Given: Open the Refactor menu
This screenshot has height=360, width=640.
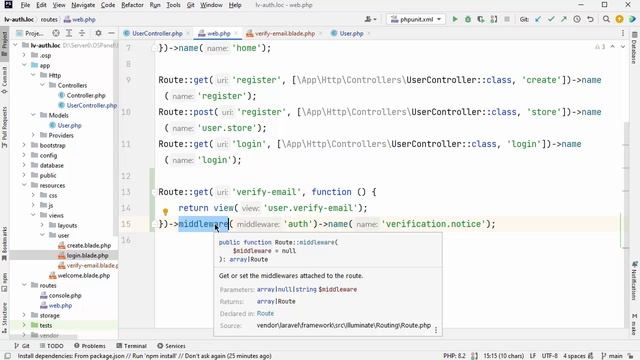Looking at the screenshot, I should 133,5.
